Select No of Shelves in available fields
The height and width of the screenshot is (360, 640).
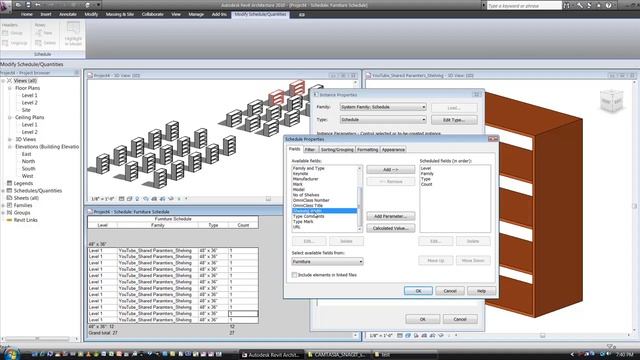(x=306, y=195)
